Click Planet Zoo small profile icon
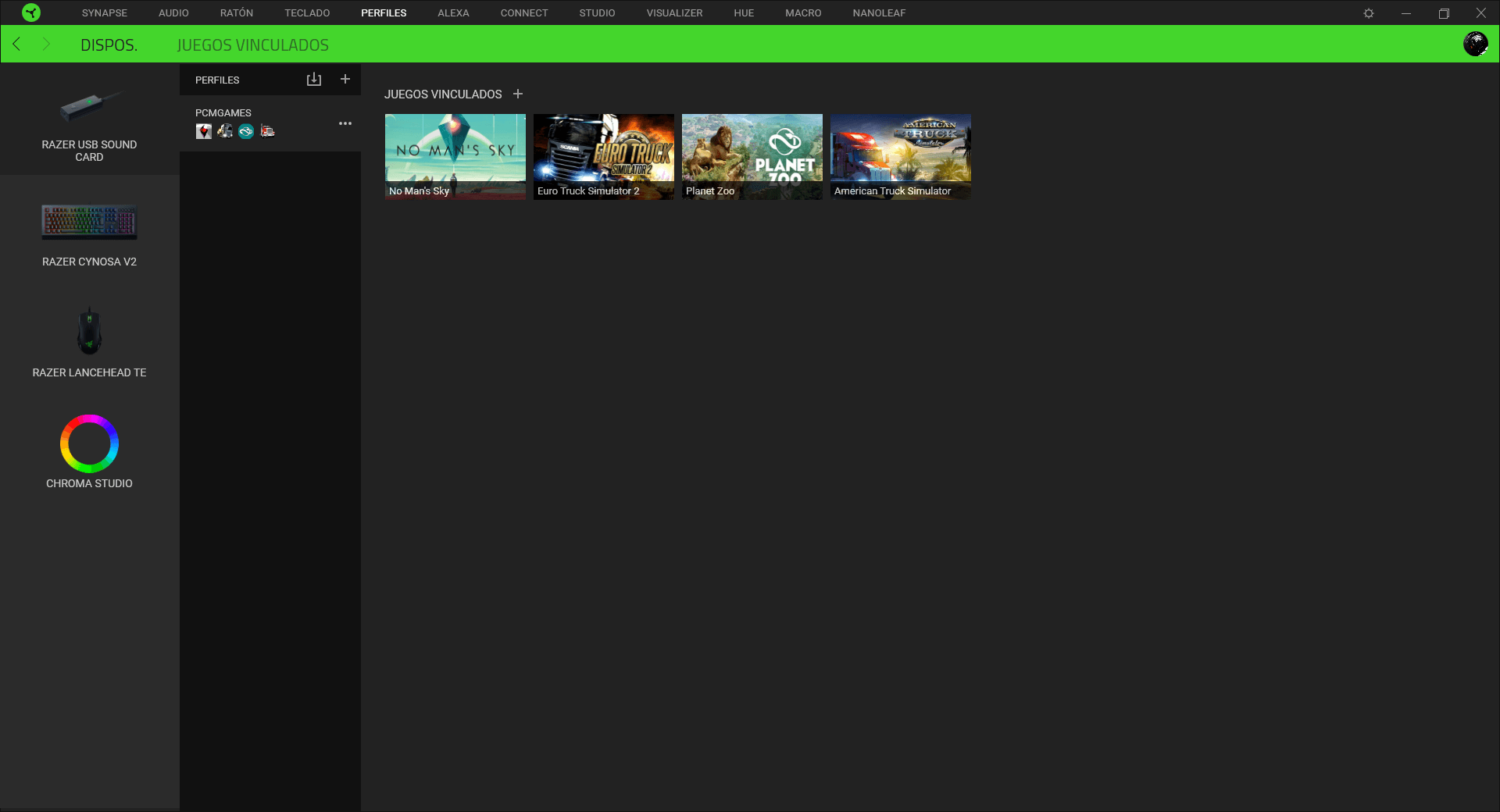This screenshot has width=1500, height=812. click(x=246, y=131)
